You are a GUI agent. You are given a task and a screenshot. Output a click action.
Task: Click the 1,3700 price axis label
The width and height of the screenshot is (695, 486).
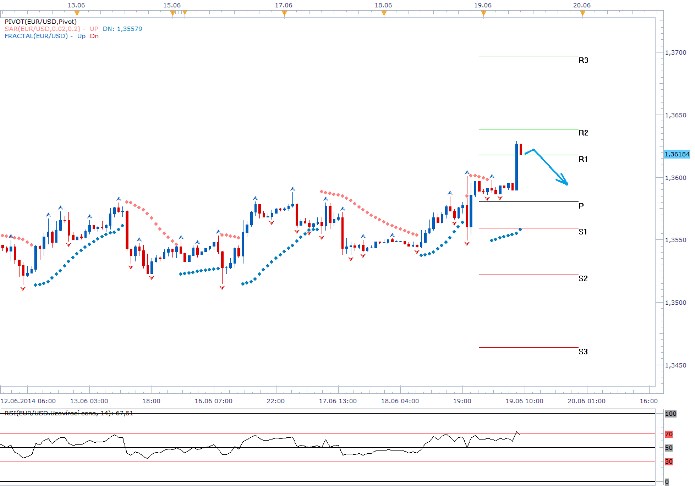coord(675,52)
